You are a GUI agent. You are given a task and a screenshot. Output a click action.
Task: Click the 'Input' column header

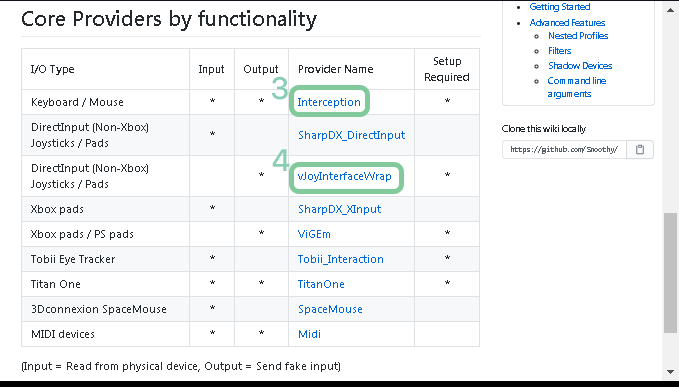(212, 69)
